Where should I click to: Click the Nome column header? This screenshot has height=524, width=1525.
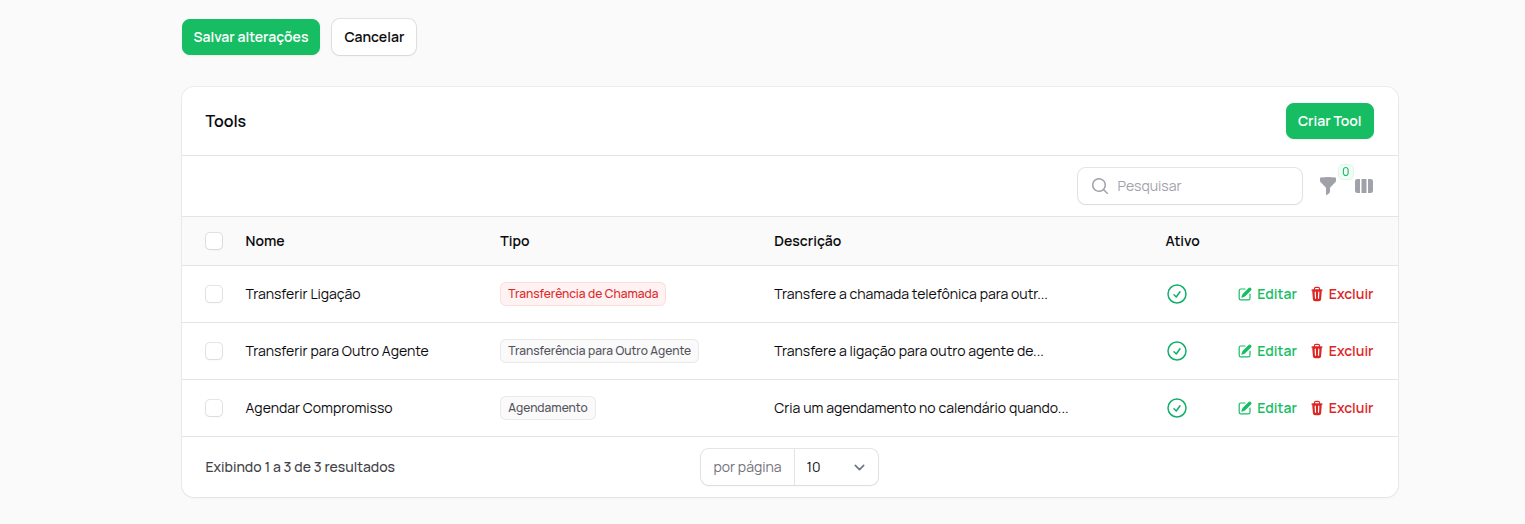(x=265, y=241)
